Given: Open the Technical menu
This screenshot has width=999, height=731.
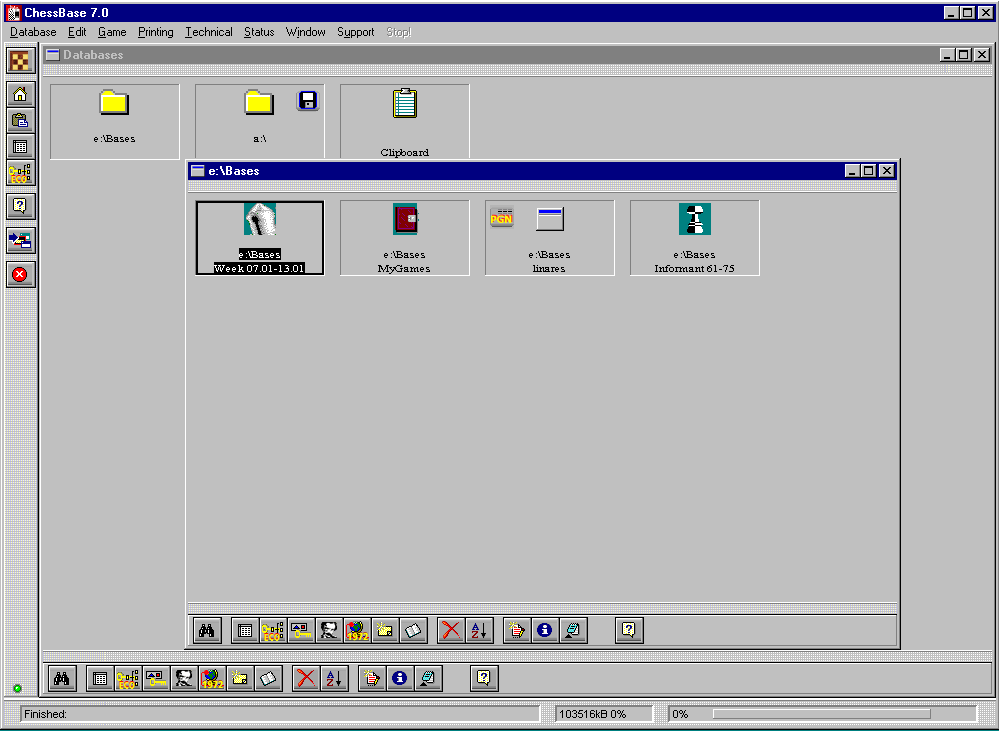Looking at the screenshot, I should point(208,32).
